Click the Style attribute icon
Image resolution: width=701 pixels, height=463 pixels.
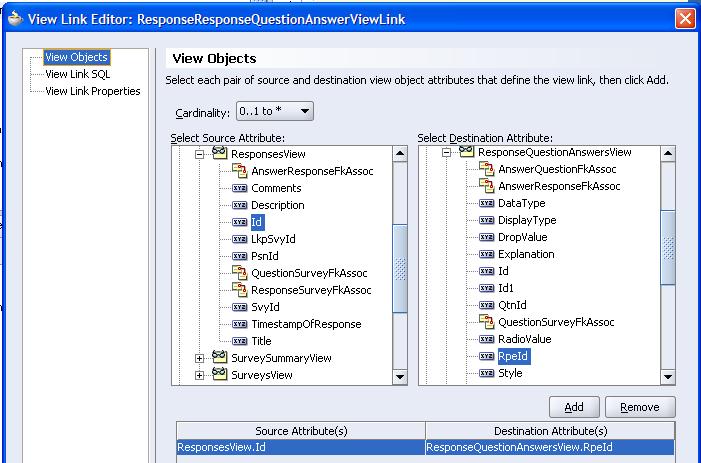pos(486,373)
